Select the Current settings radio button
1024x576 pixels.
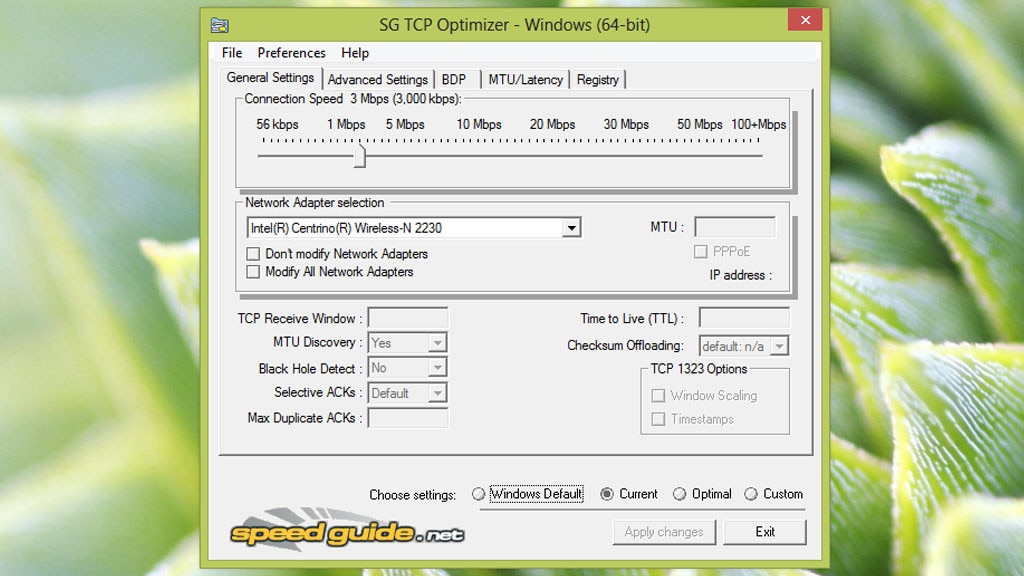607,494
